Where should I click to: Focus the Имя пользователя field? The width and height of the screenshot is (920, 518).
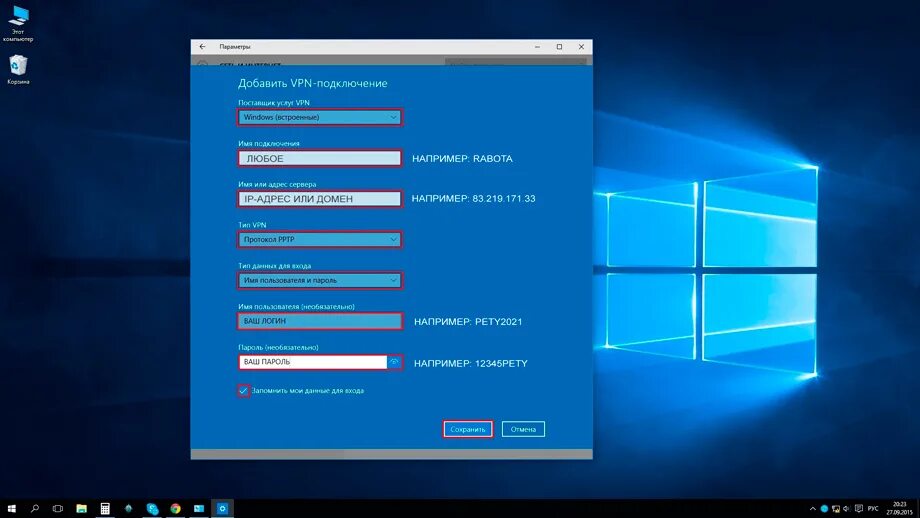(320, 321)
